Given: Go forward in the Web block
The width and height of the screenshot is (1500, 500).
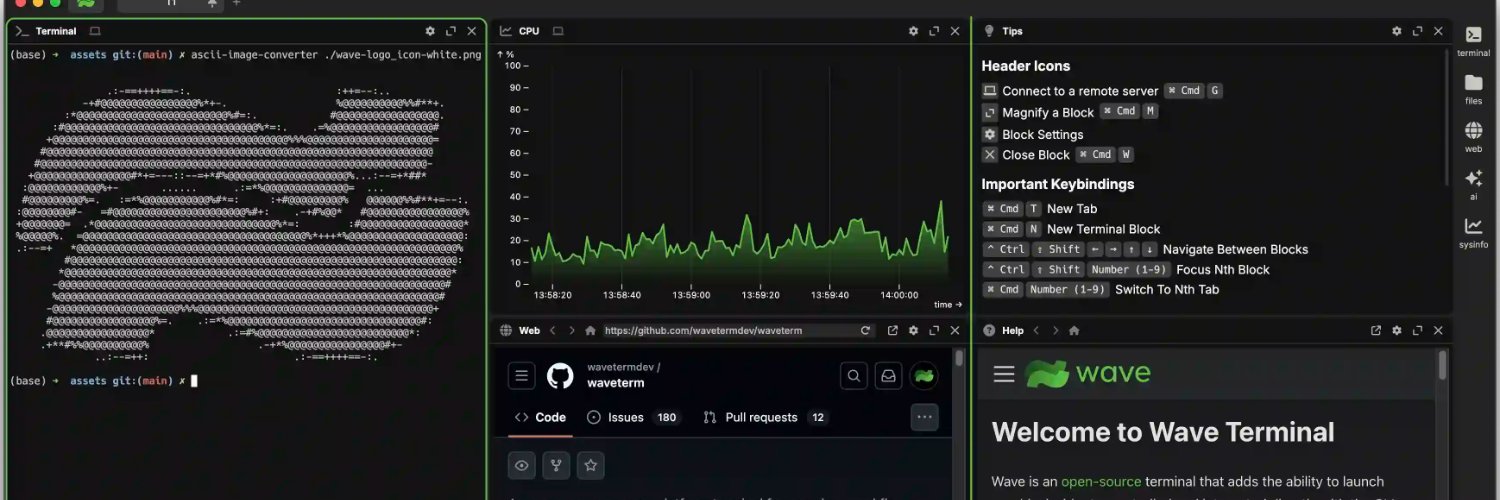Looking at the screenshot, I should [x=572, y=330].
